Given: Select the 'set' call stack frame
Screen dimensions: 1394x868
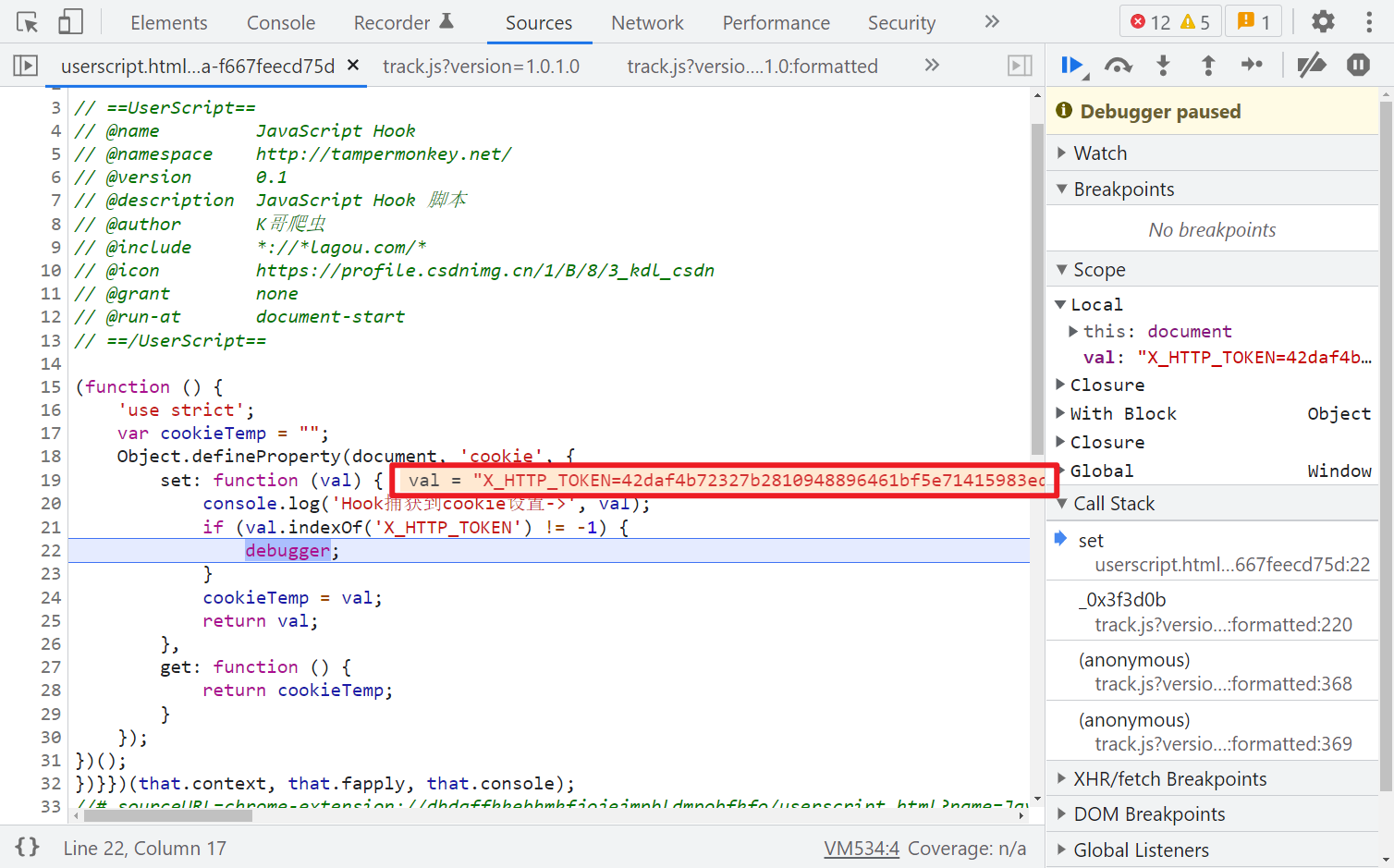Looking at the screenshot, I should (x=1212, y=552).
